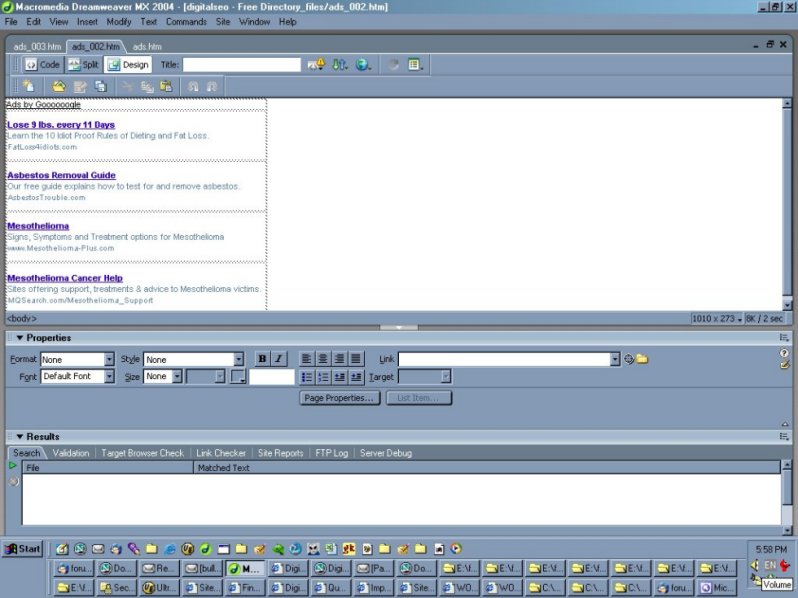Image resolution: width=798 pixels, height=598 pixels.
Task: Click the Undo toolbar icon
Action: coord(193,87)
